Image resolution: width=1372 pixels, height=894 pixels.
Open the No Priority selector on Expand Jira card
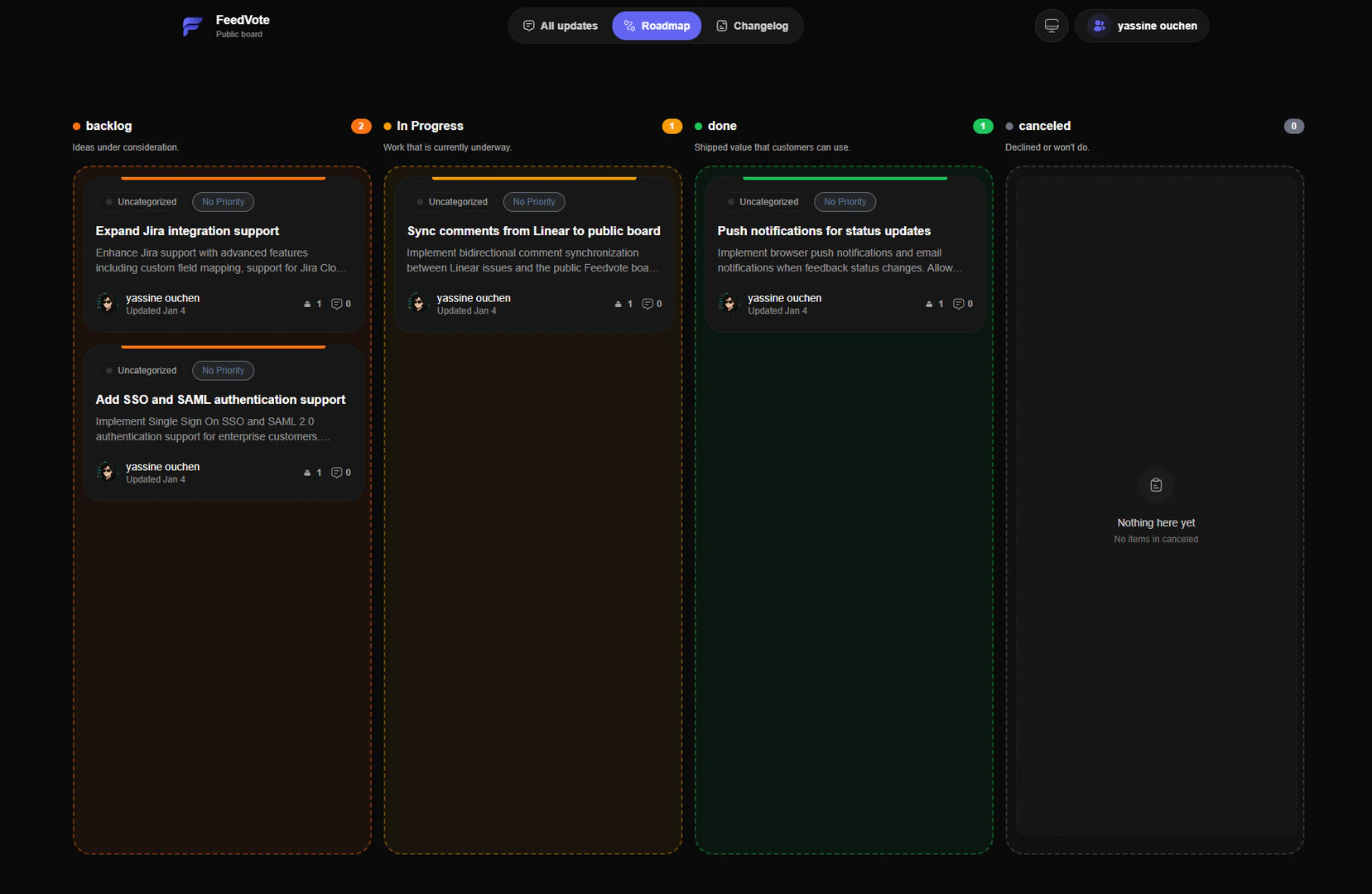(x=222, y=202)
